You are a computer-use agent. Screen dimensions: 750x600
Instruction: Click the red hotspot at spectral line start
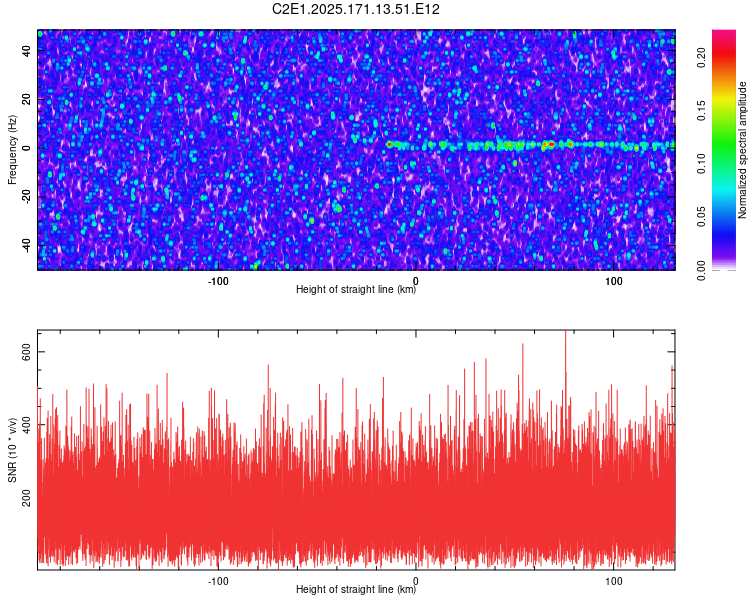[389, 144]
